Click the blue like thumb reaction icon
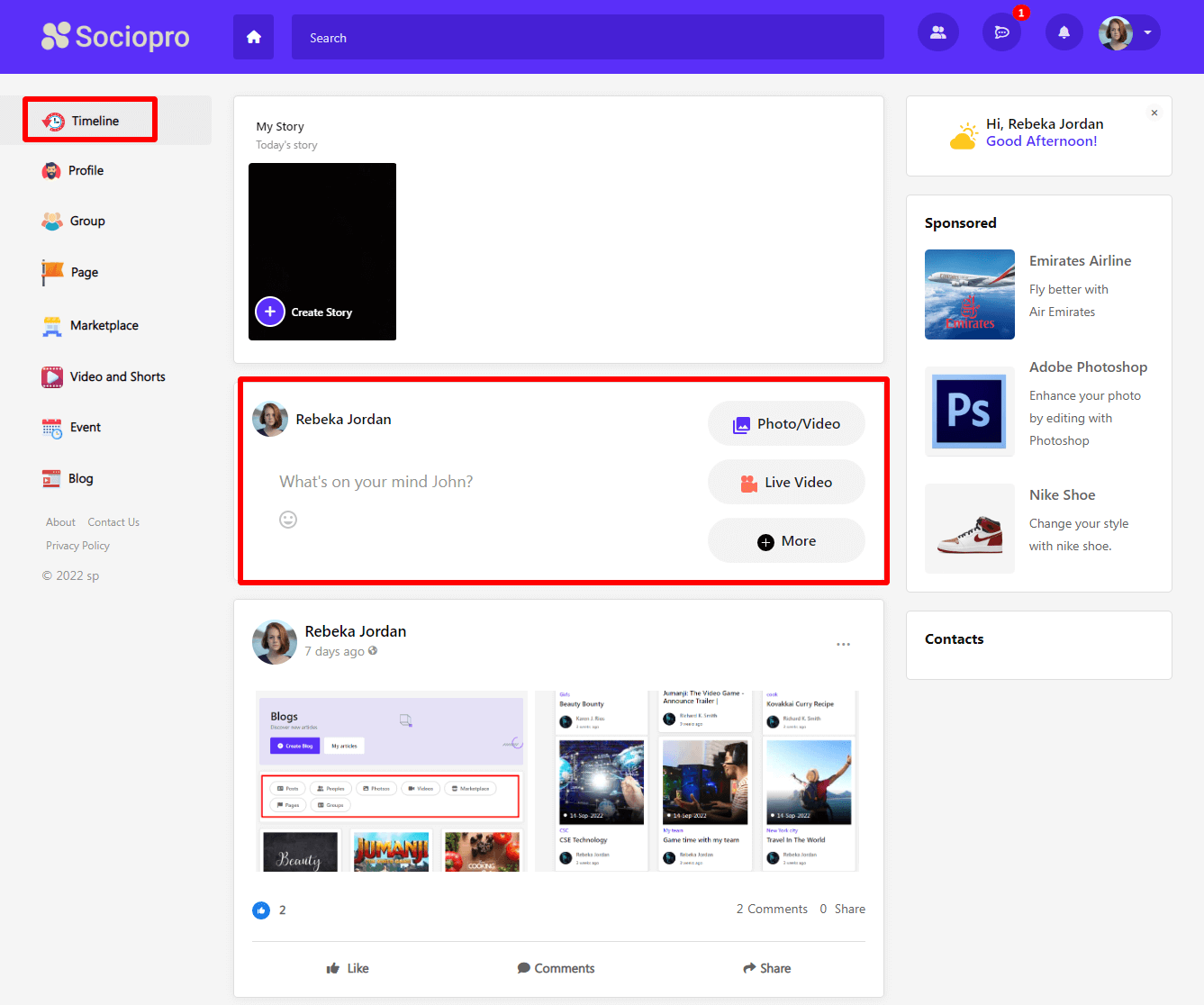This screenshot has width=1204, height=1005. point(261,910)
